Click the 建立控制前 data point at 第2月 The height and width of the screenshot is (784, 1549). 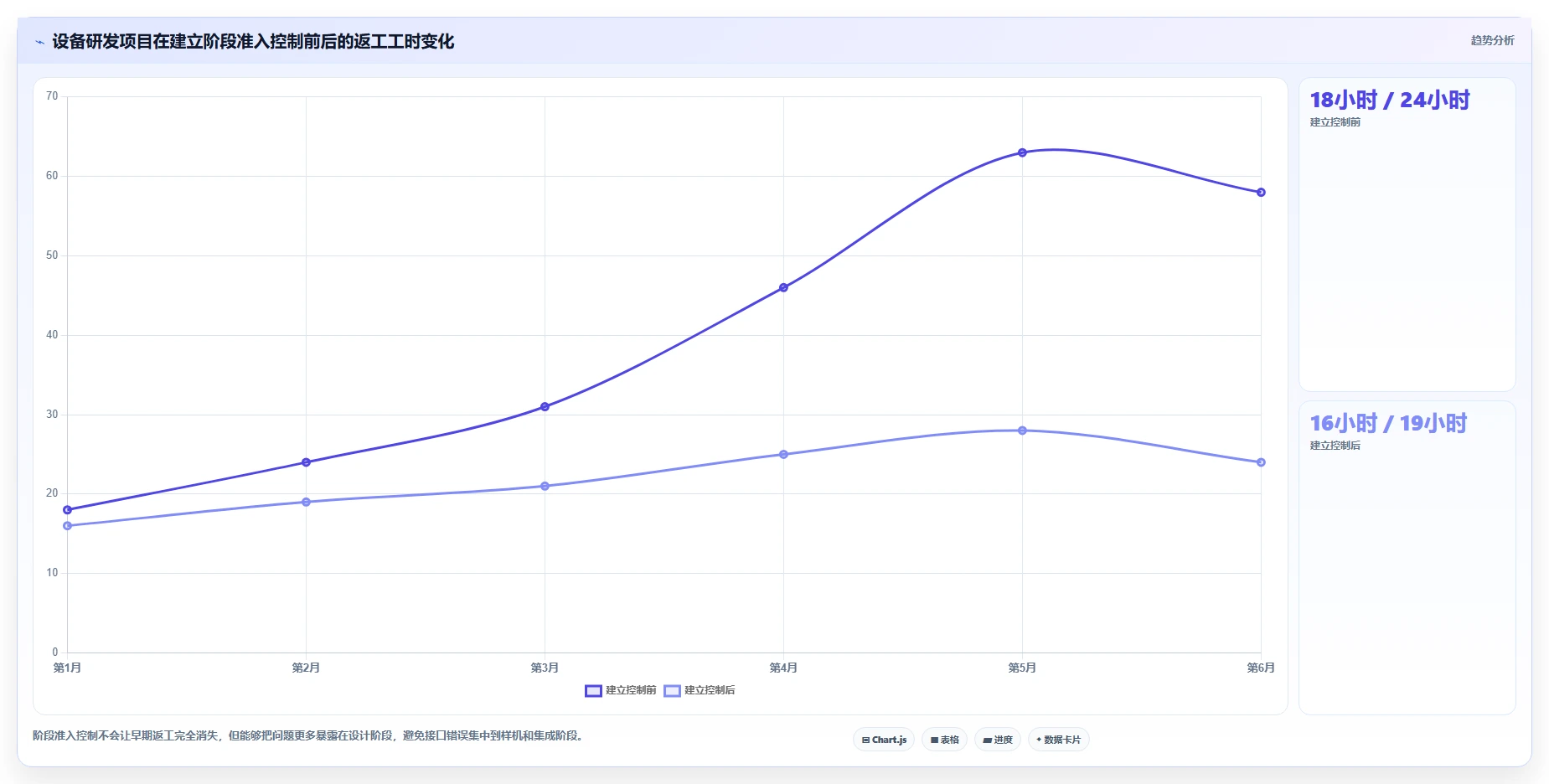tap(306, 462)
